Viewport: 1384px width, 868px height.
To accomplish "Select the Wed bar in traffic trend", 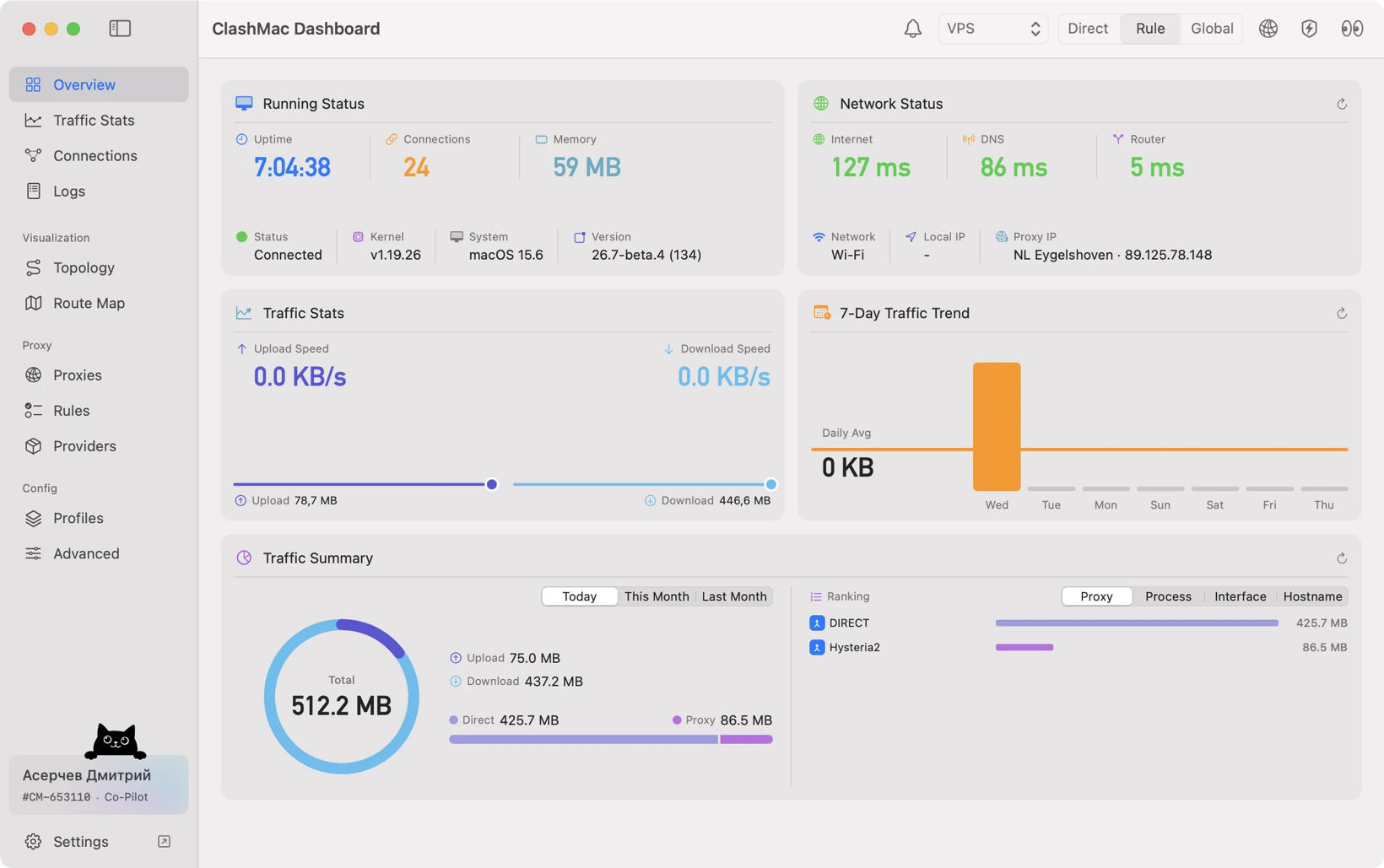I will click(x=997, y=427).
